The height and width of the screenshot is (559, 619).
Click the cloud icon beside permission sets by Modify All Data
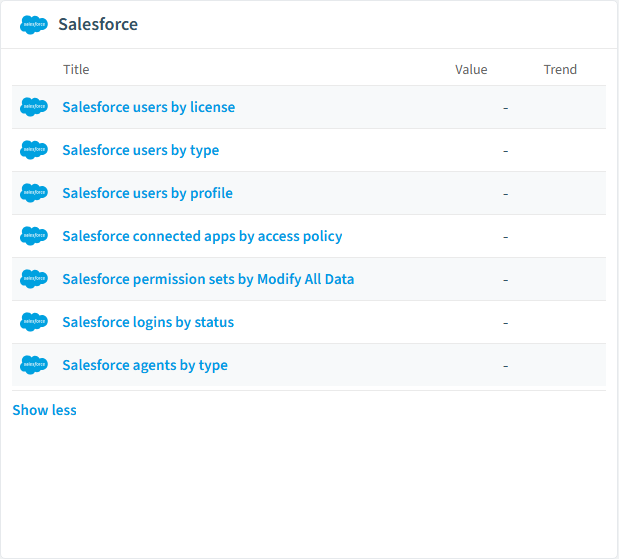coord(34,279)
